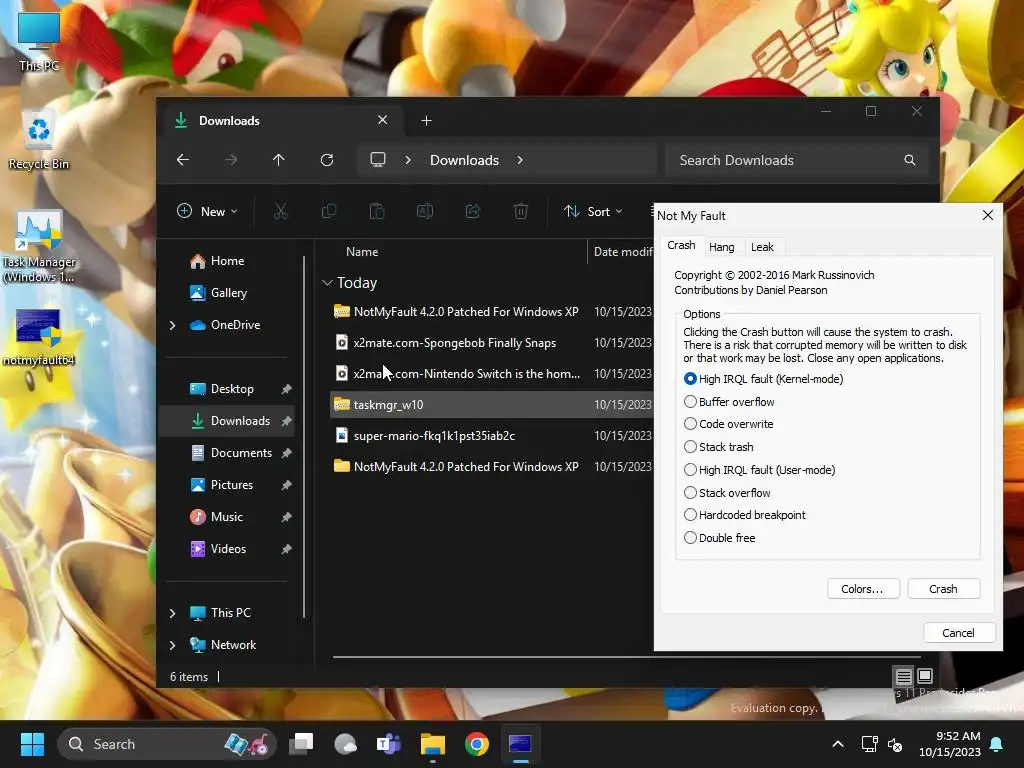This screenshot has height=768, width=1024.
Task: Switch to the Hang tab
Action: click(x=722, y=247)
